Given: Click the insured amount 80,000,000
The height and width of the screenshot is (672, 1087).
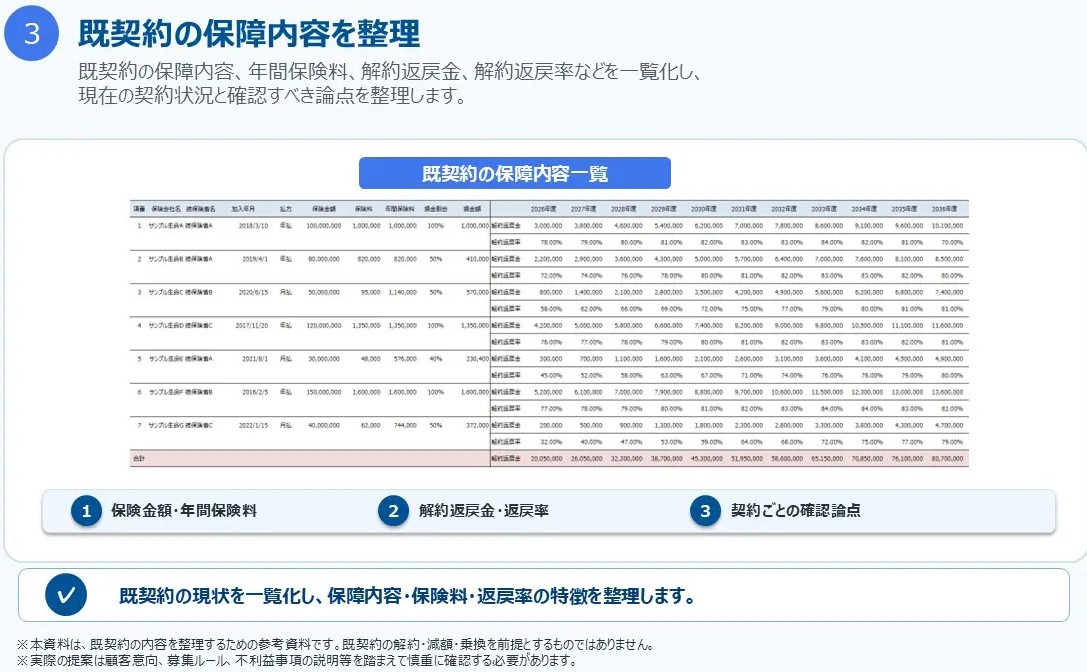Looking at the screenshot, I should click(324, 259).
